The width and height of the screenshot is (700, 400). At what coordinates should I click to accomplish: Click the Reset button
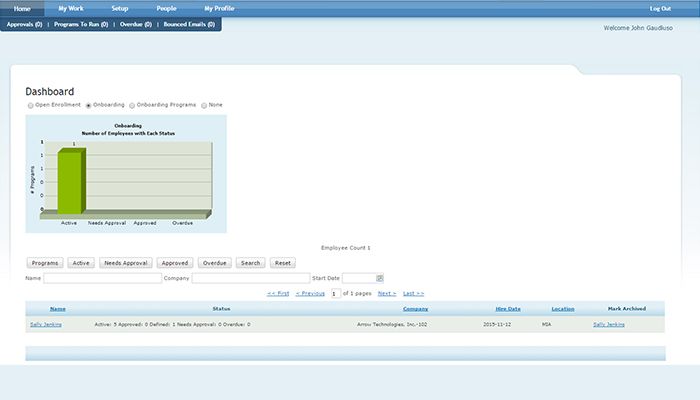[283, 263]
